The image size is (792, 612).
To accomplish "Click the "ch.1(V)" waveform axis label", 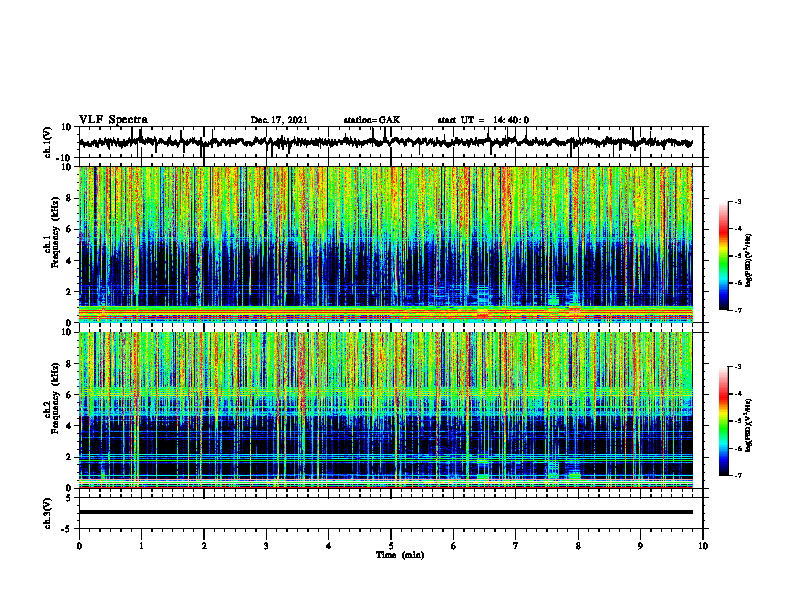I will point(48,143).
